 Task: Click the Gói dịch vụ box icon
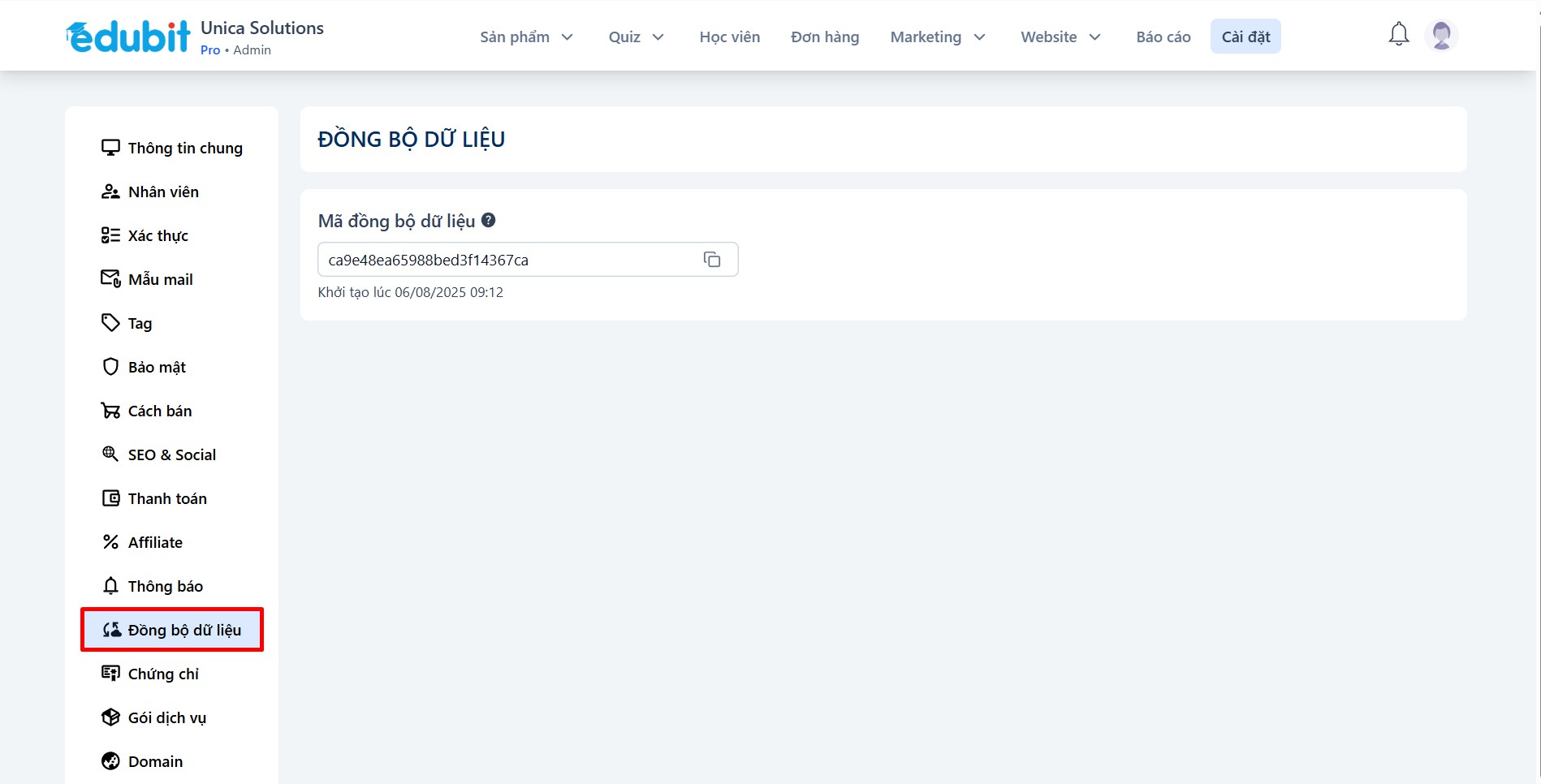[110, 717]
